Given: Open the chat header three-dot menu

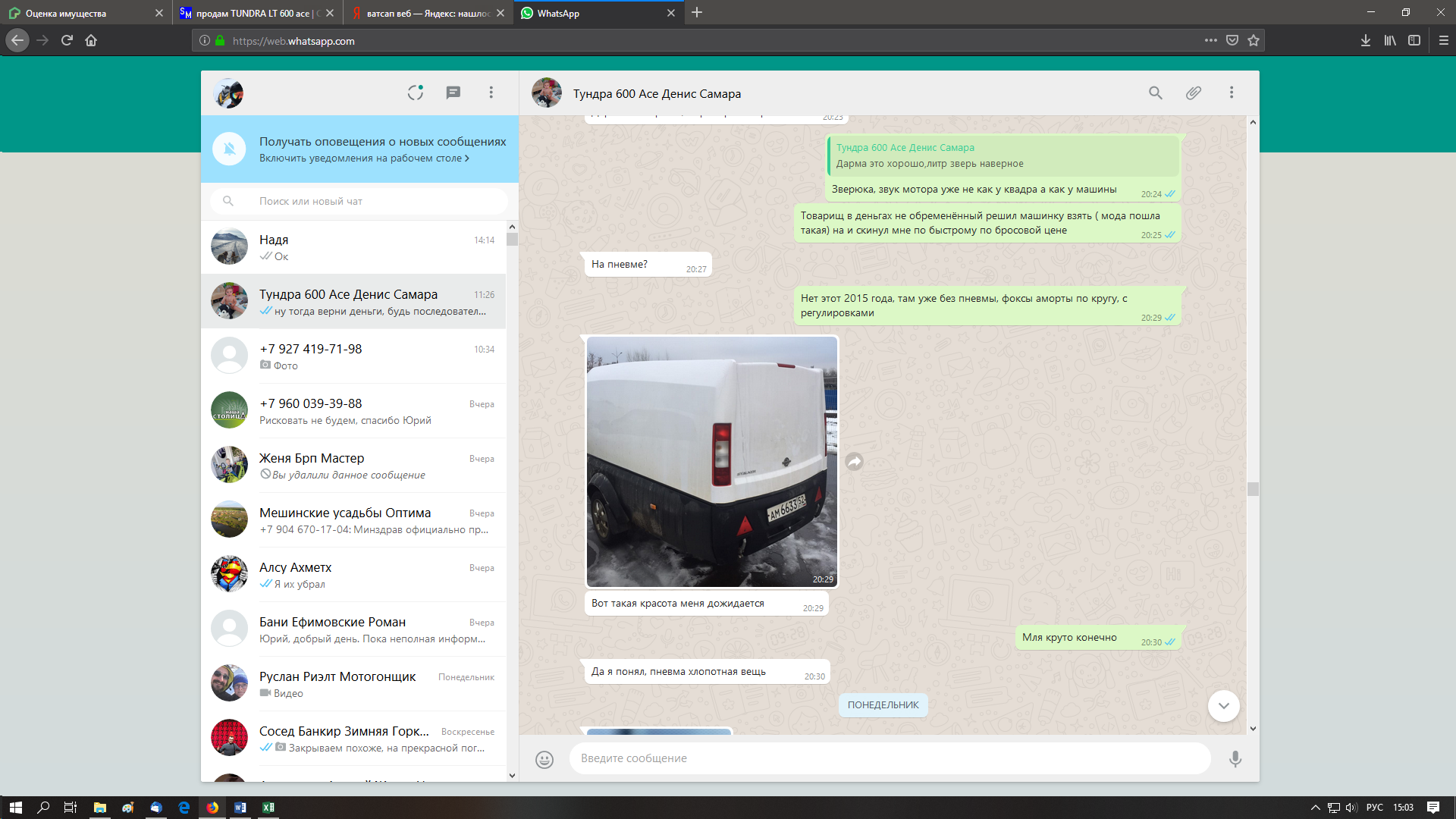Looking at the screenshot, I should coord(1232,93).
